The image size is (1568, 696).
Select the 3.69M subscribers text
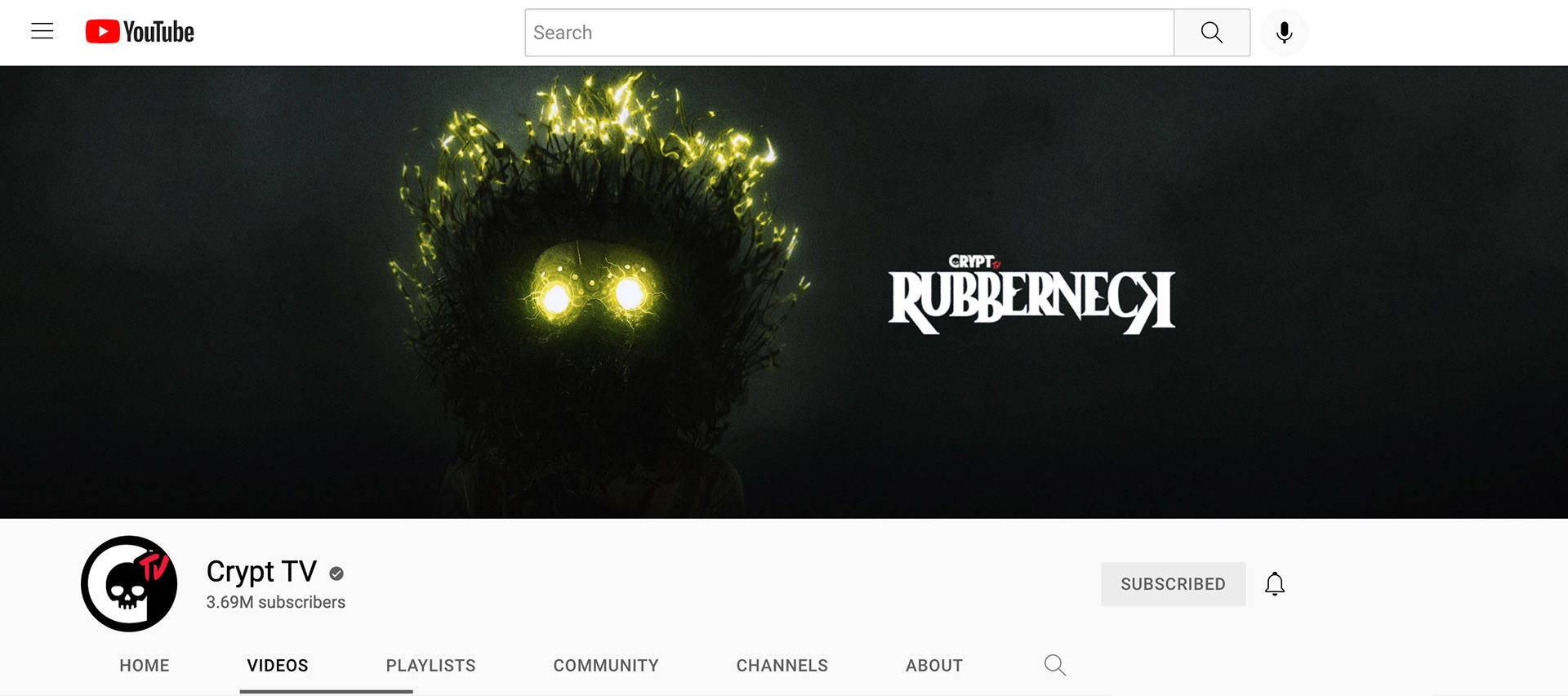[276, 602]
